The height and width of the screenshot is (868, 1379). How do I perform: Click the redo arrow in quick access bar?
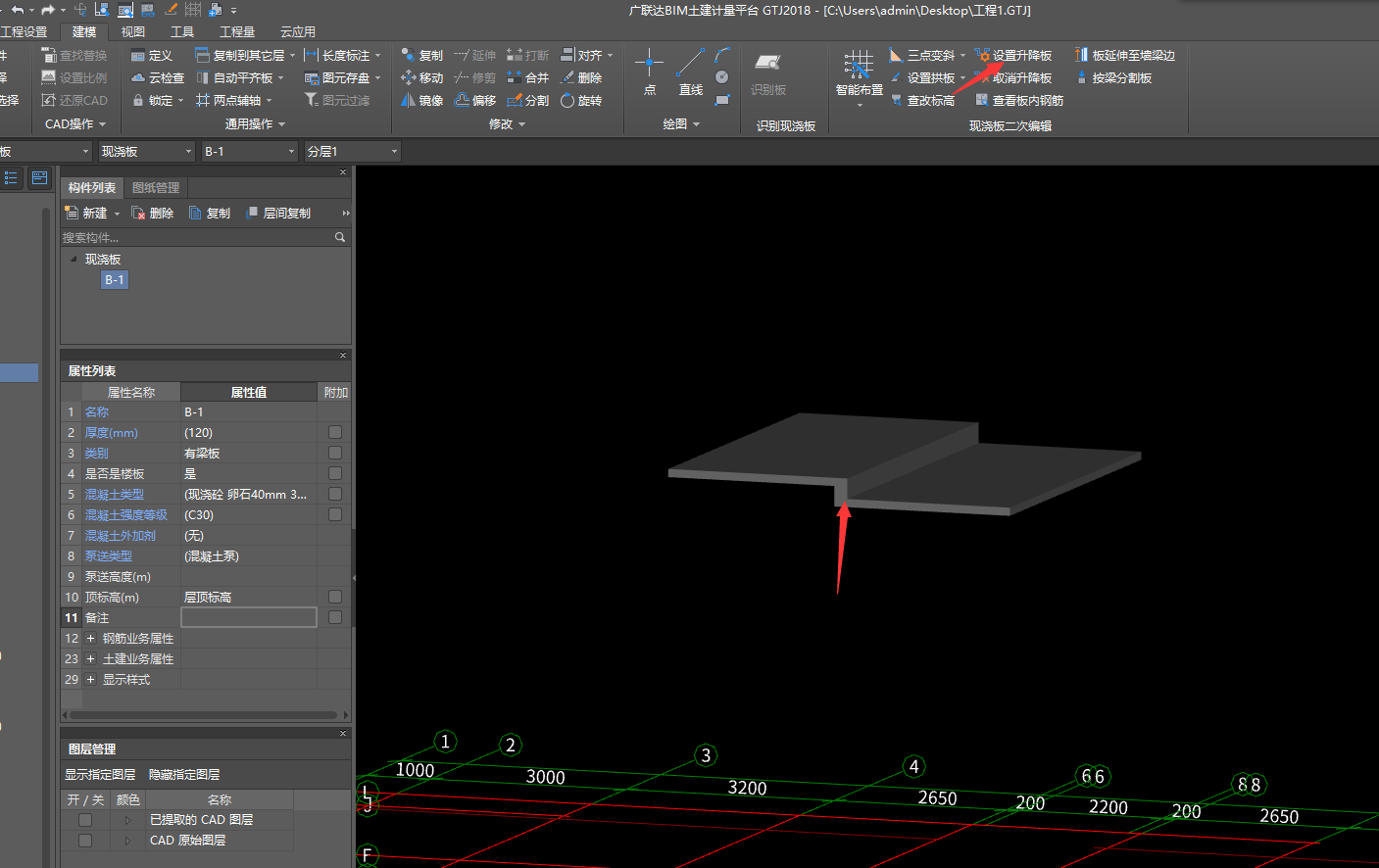tap(47, 10)
